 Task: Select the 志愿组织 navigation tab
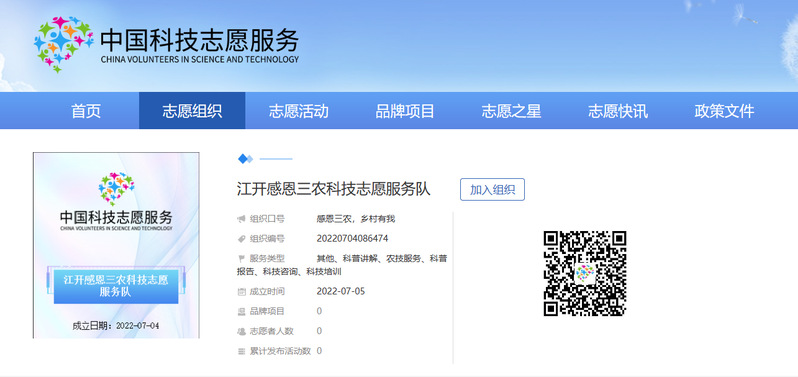(x=192, y=111)
